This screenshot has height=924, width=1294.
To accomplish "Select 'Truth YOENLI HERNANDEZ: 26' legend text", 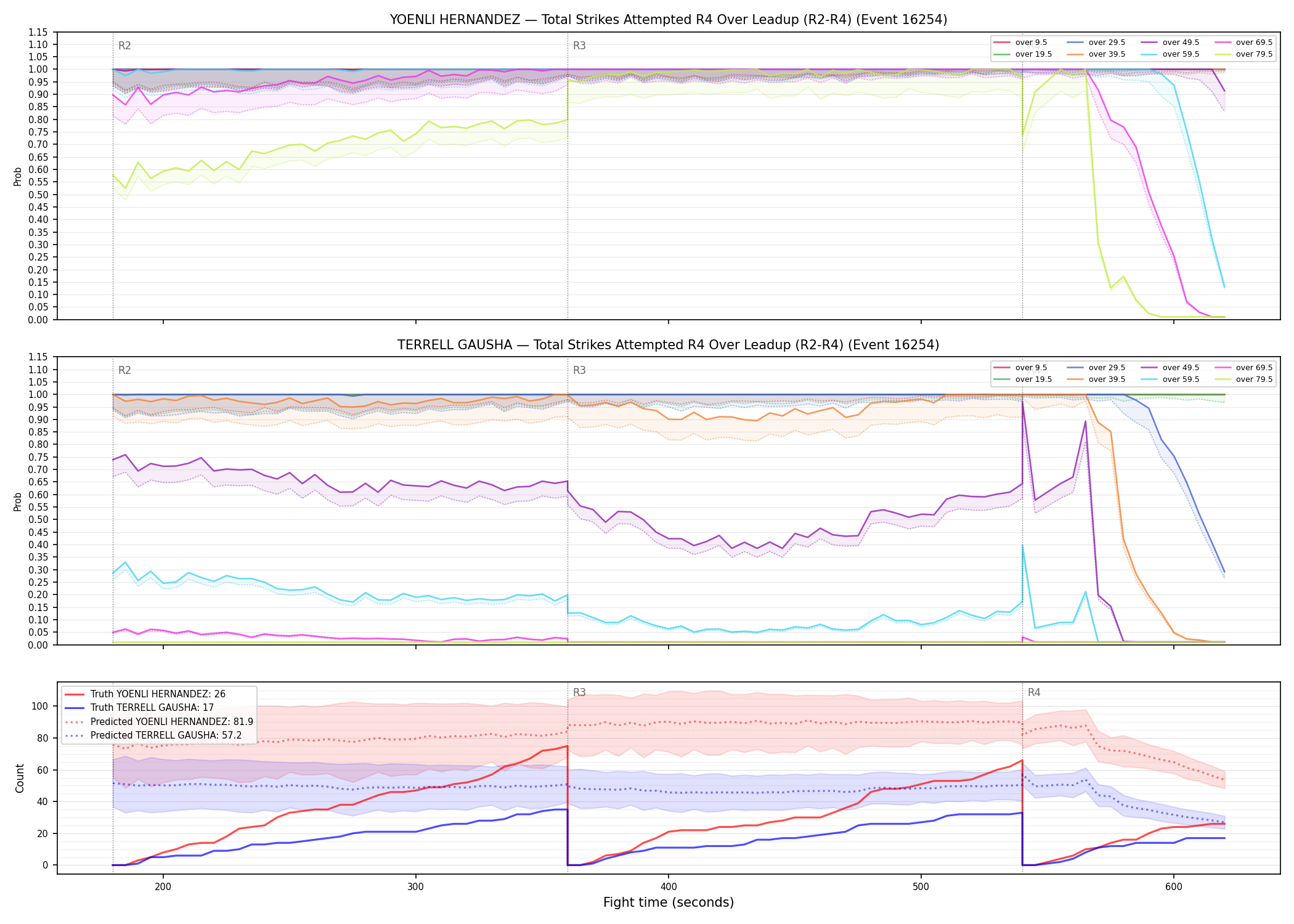I will pos(158,694).
